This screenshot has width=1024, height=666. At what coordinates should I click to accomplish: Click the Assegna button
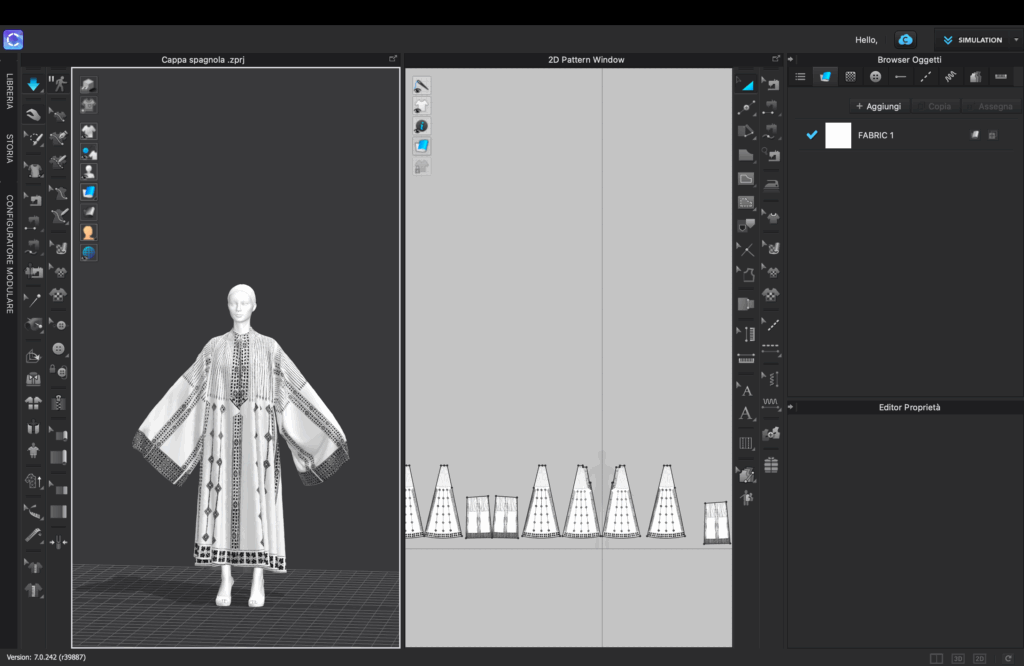[995, 106]
